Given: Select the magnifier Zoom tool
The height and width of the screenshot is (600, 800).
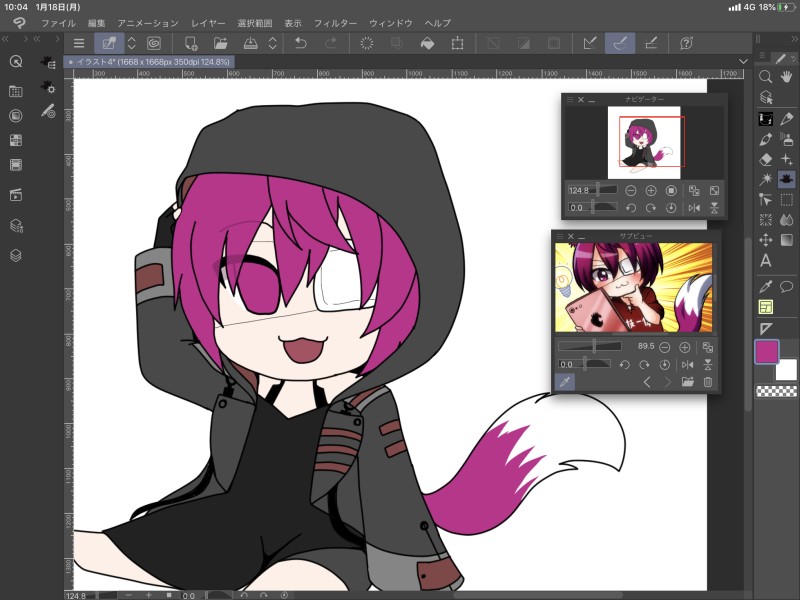Looking at the screenshot, I should tap(765, 77).
